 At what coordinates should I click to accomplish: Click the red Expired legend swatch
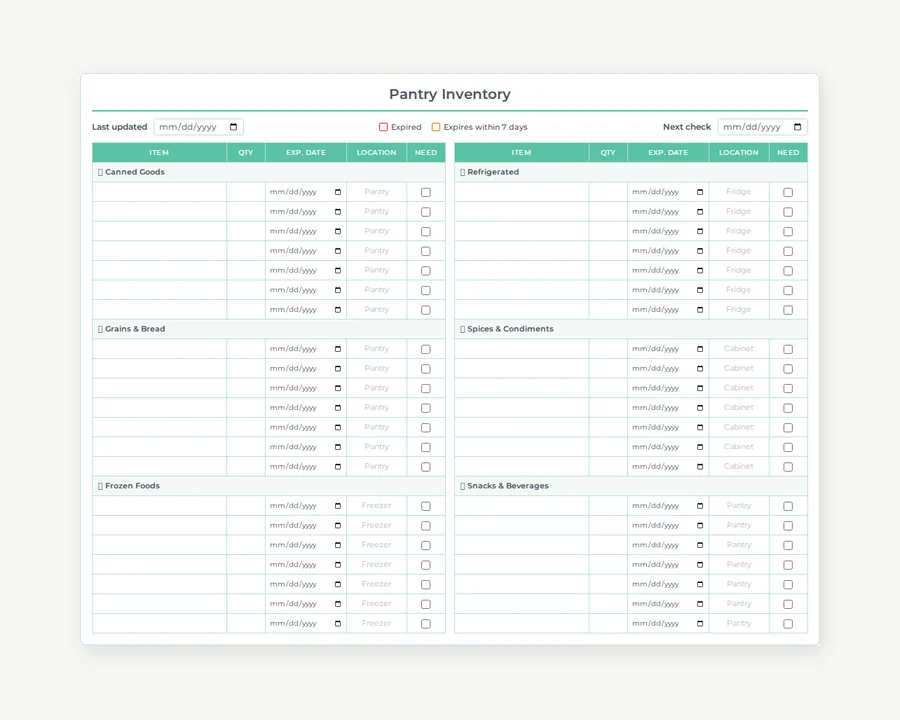(x=383, y=127)
